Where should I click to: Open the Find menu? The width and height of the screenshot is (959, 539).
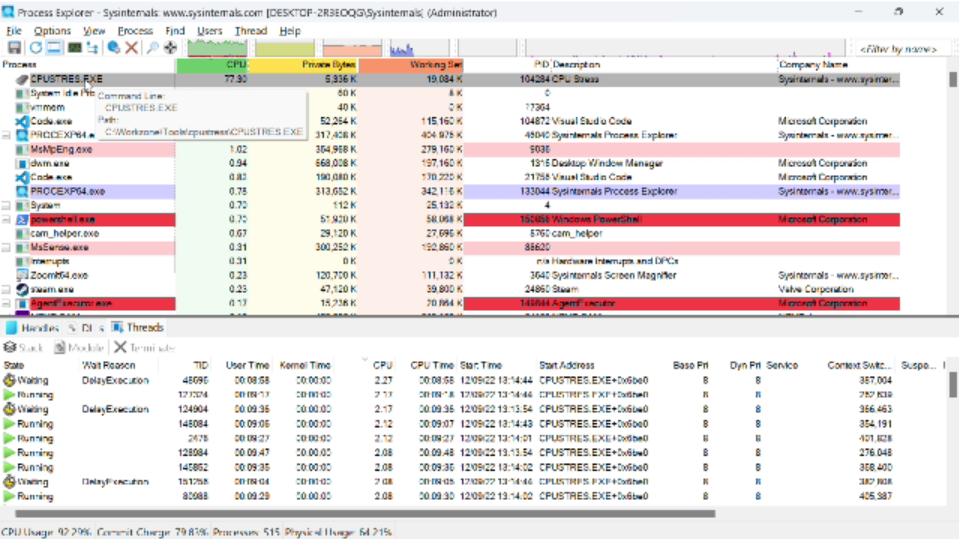pyautogui.click(x=175, y=31)
